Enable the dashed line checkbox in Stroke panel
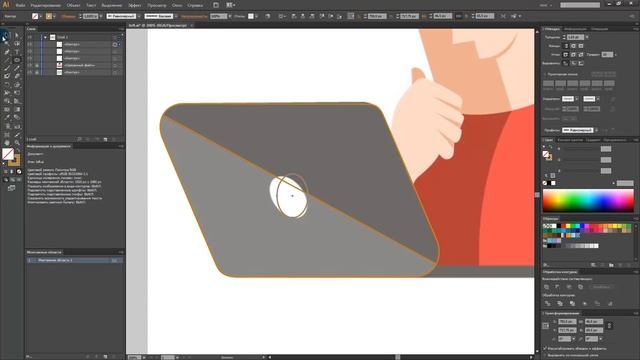 click(x=545, y=74)
